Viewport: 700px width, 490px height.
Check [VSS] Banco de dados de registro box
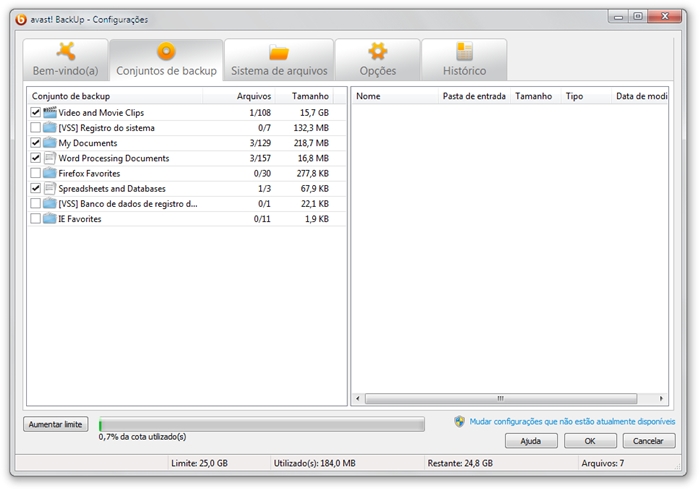coord(36,203)
